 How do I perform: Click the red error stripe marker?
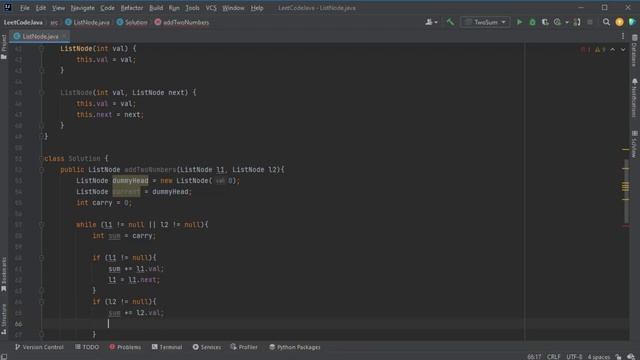[626, 226]
